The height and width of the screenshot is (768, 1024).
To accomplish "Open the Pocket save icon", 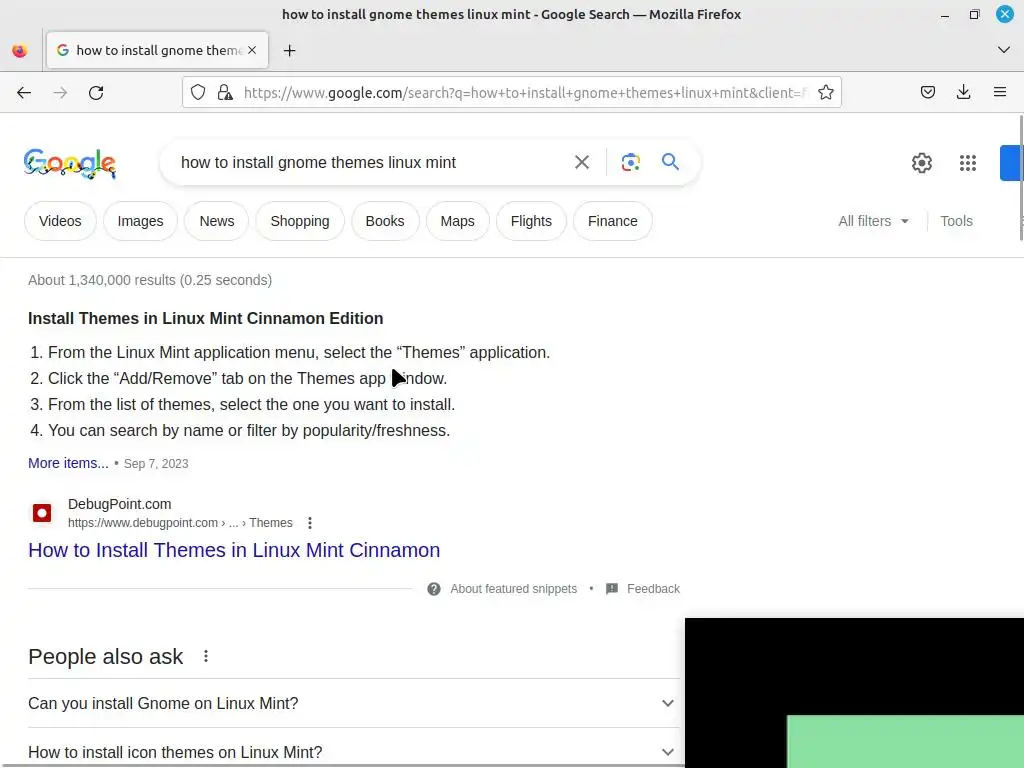I will [927, 93].
